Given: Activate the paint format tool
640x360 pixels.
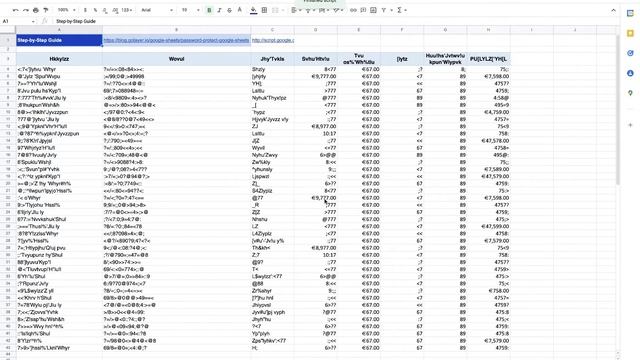Looking at the screenshot, I should point(45,10).
